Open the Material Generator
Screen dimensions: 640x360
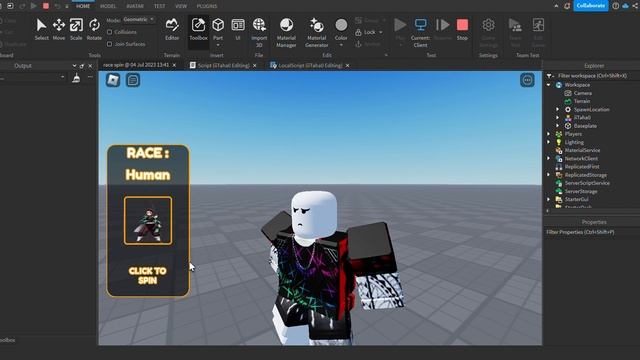click(316, 32)
